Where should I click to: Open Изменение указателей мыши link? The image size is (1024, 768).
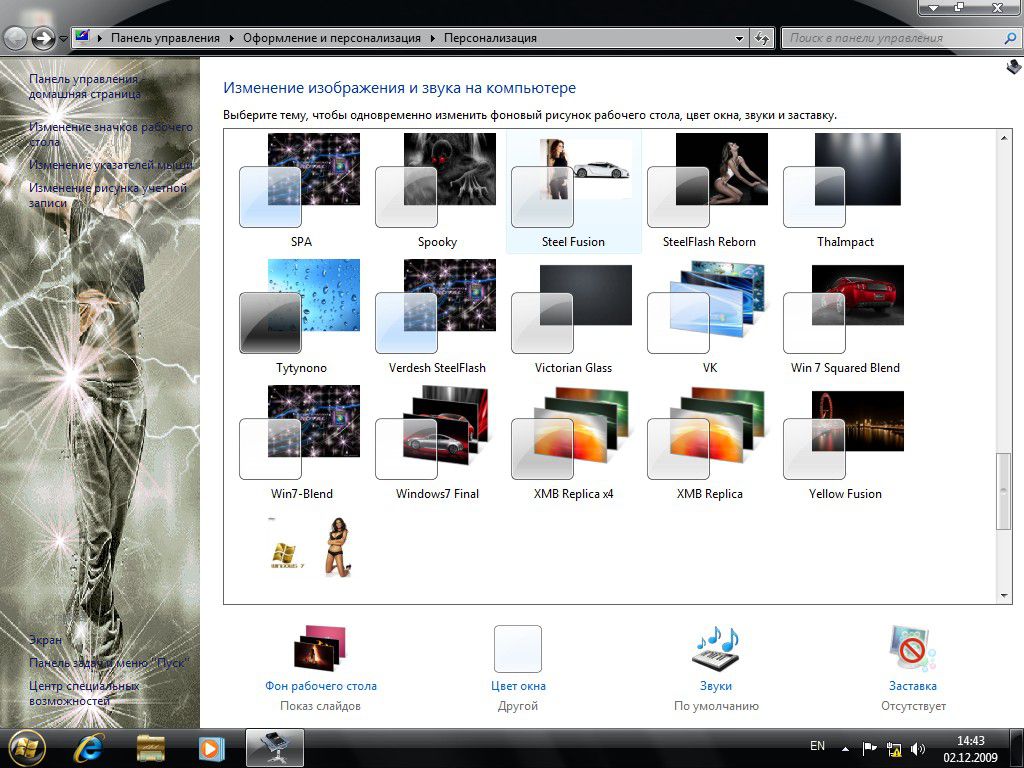[110, 165]
